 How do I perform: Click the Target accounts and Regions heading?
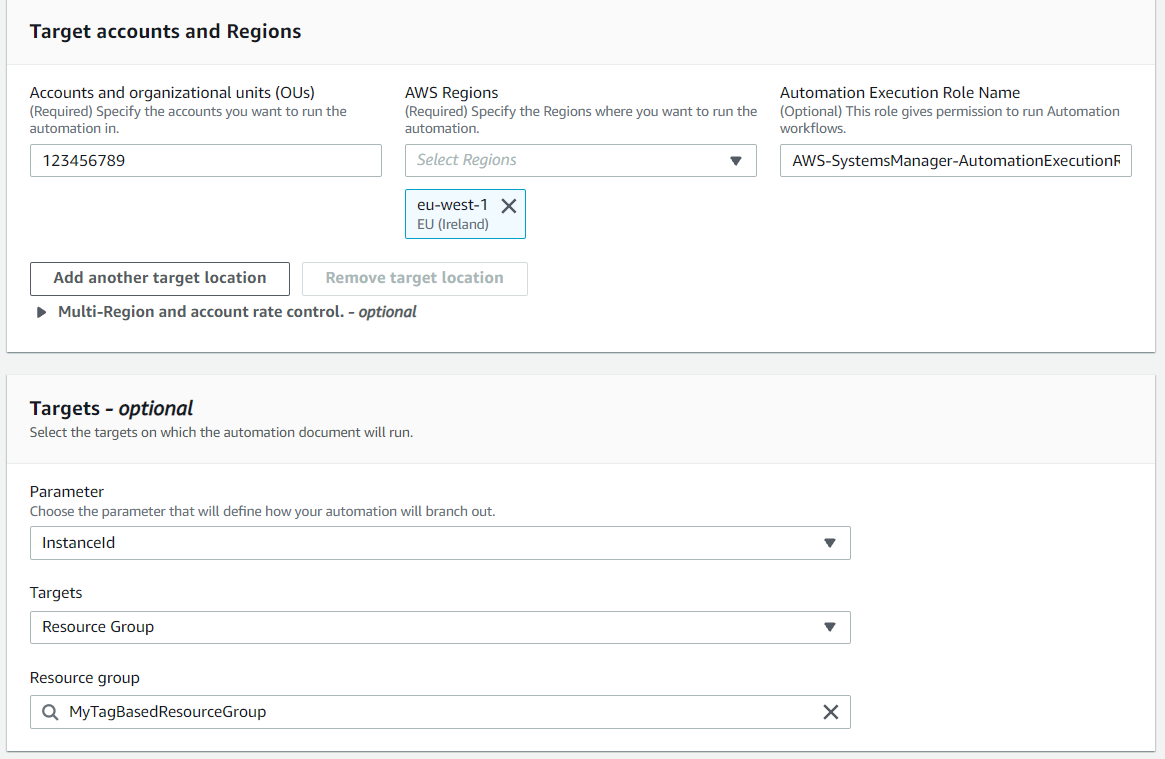[x=165, y=31]
